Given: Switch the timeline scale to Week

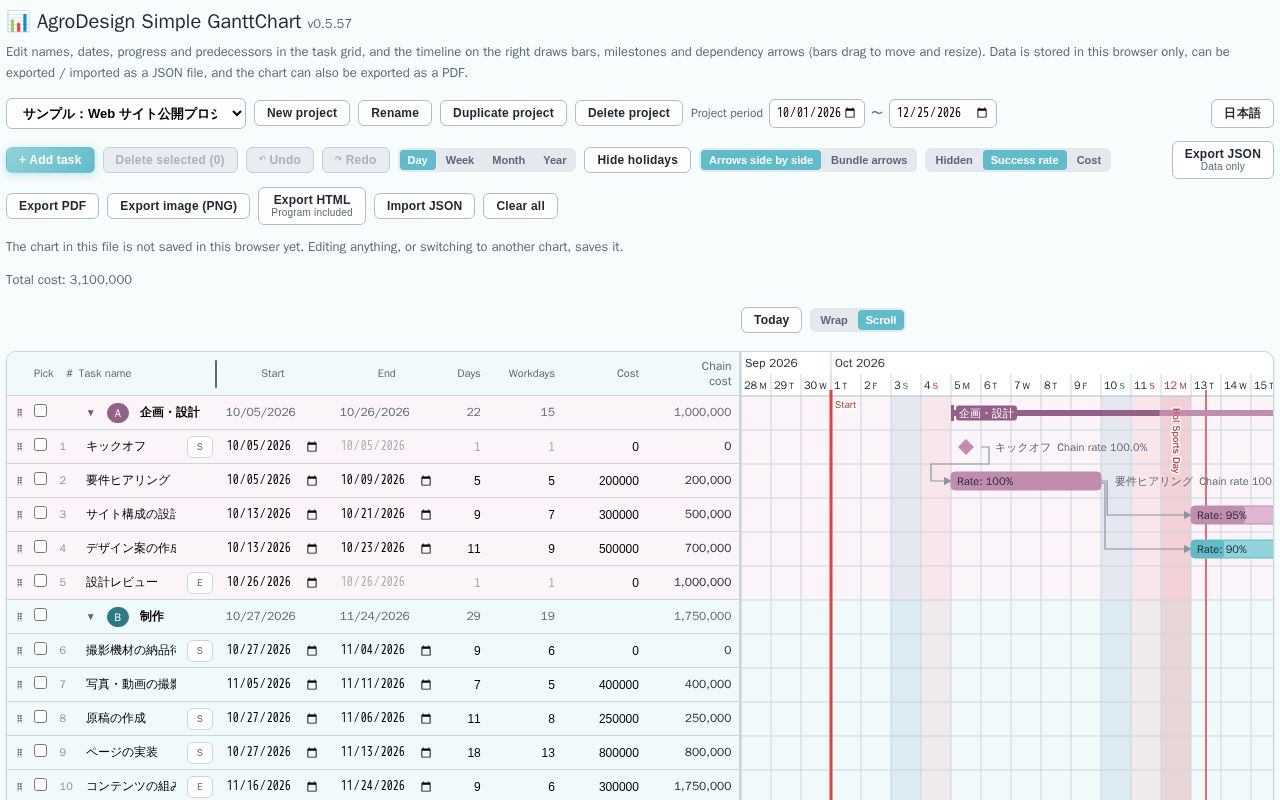Looking at the screenshot, I should pos(460,160).
